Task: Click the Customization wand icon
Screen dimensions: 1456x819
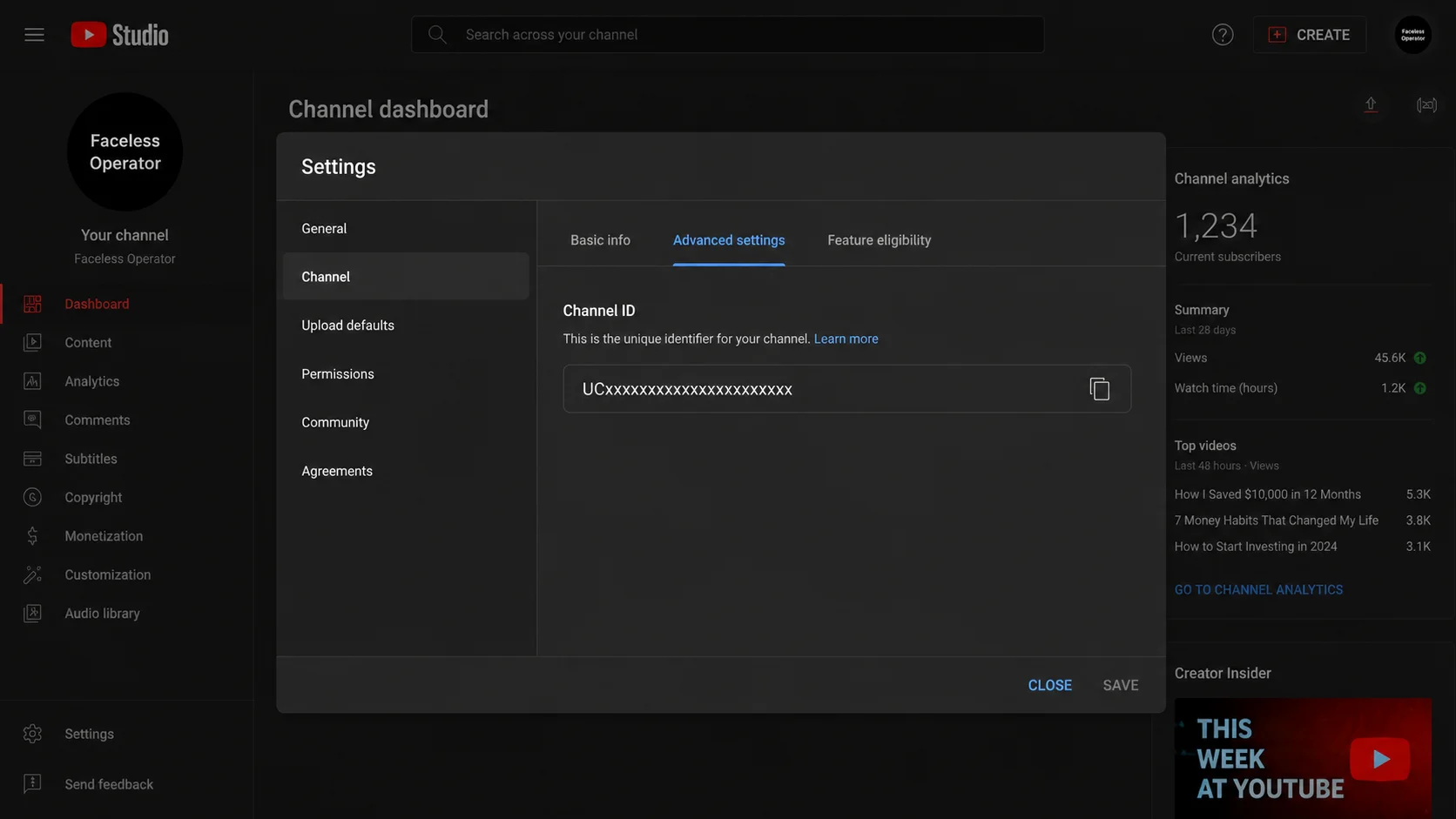Action: [x=32, y=574]
